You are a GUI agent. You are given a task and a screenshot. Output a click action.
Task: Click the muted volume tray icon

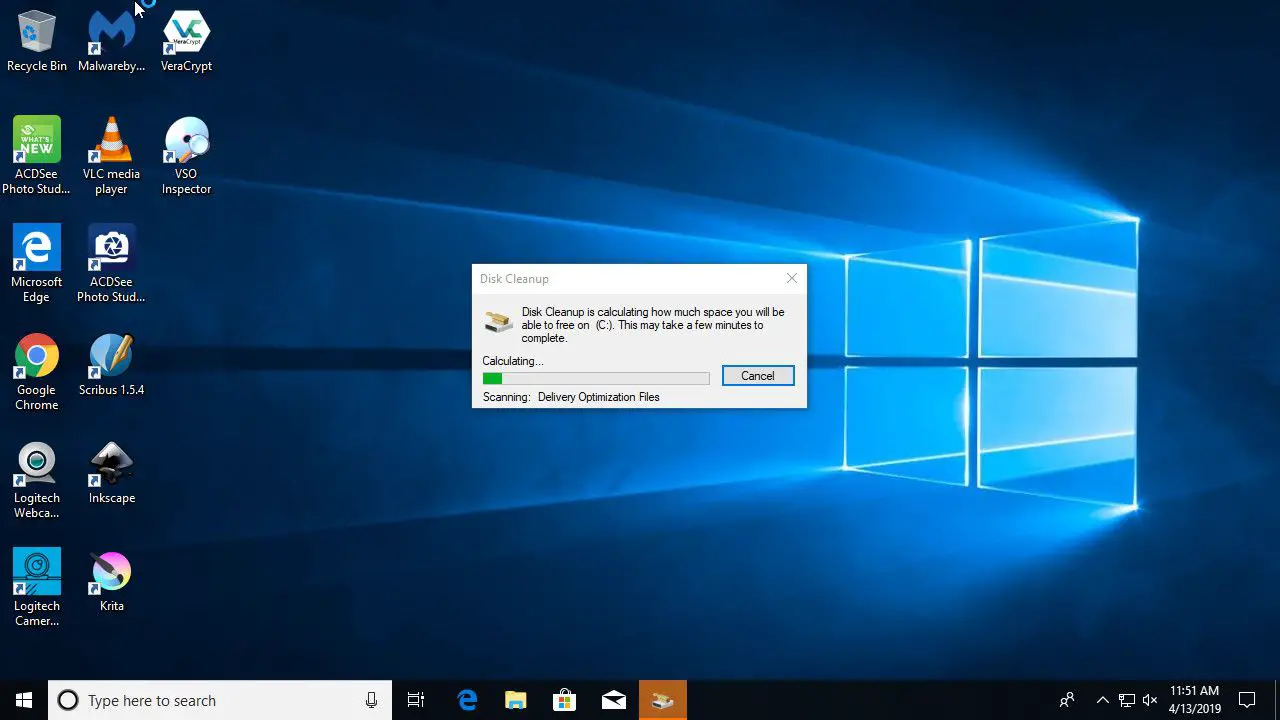point(1150,700)
